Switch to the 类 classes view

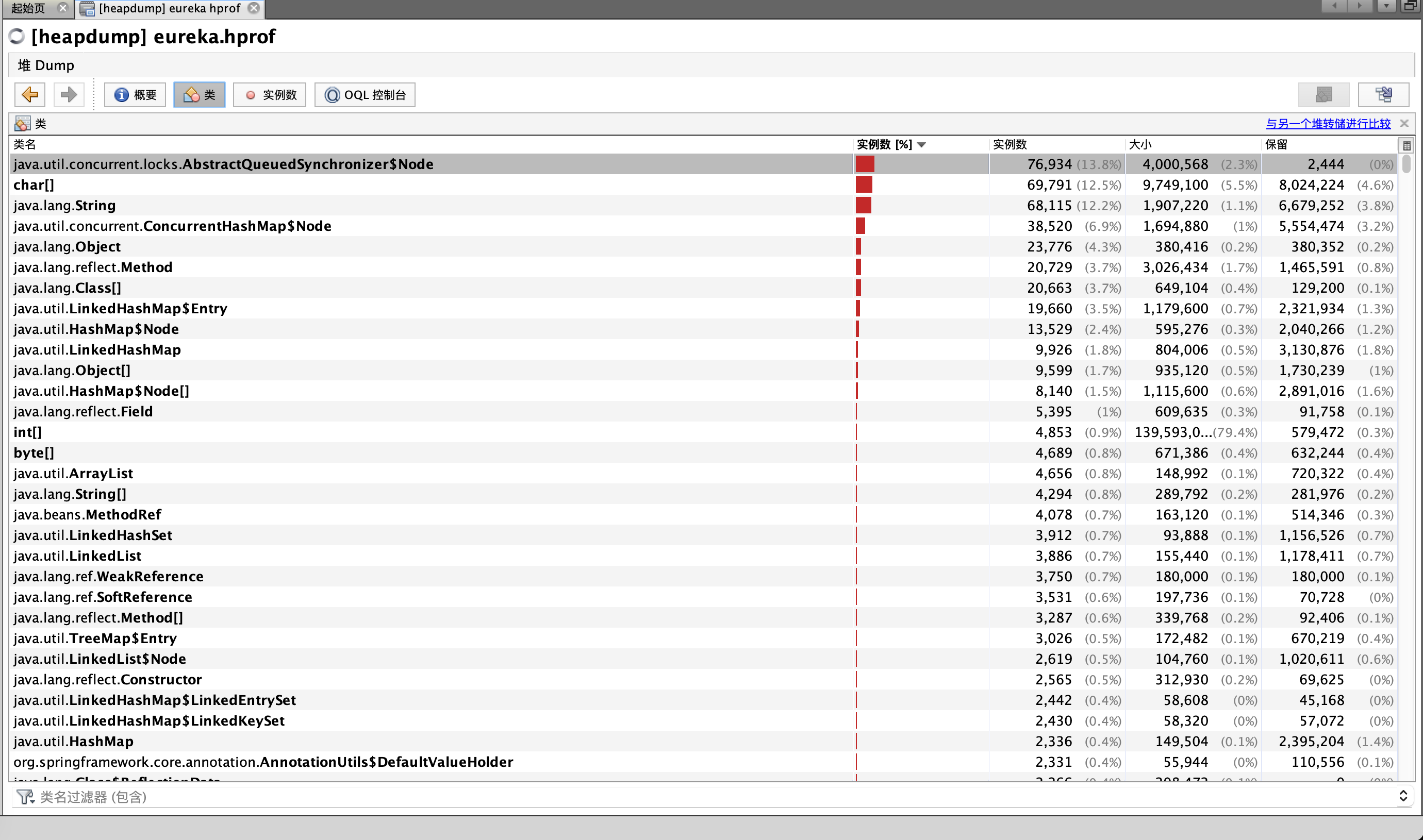point(200,94)
